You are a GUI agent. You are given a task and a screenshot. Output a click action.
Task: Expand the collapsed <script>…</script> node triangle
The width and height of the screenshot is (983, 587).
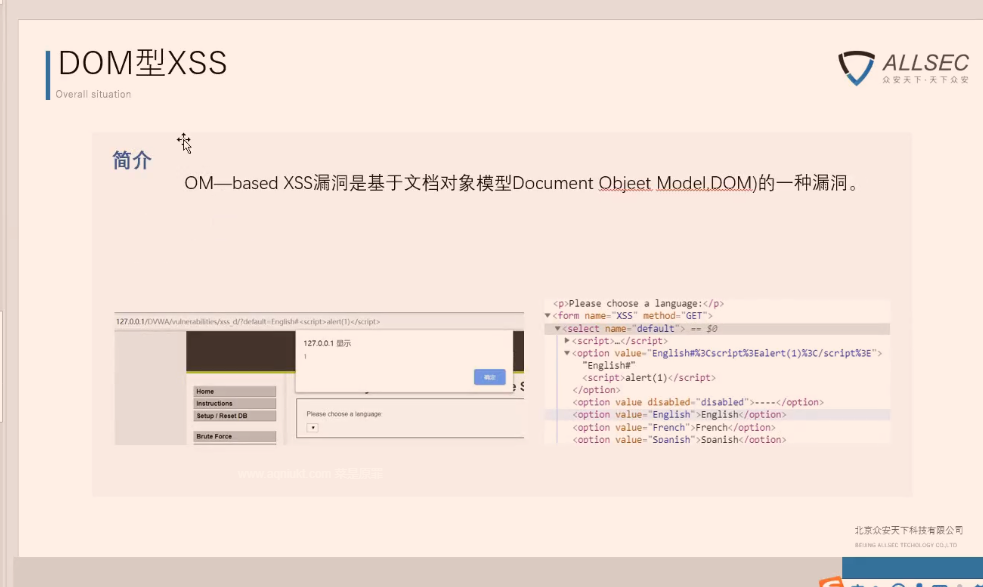567,341
